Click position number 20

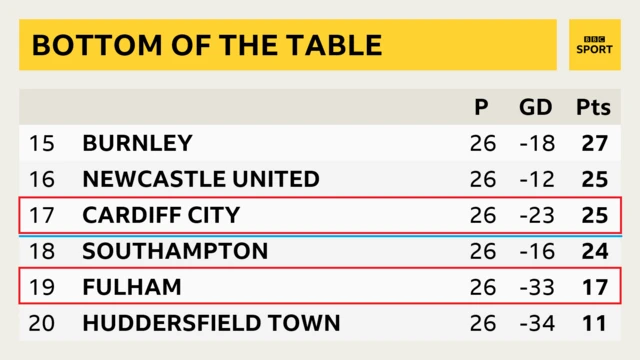(42, 323)
